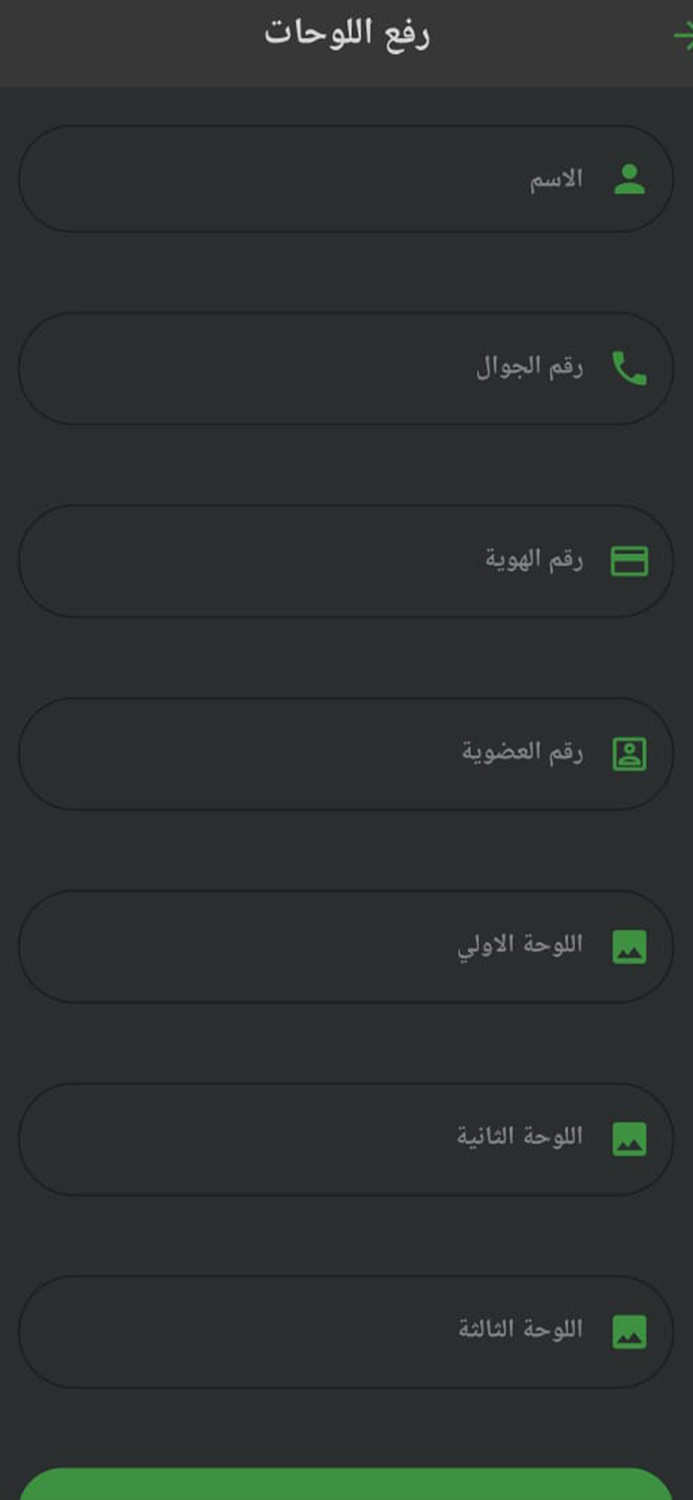The height and width of the screenshot is (1500, 693).
Task: Click the picture icon beside اللوحة الثالثة
Action: pyautogui.click(x=632, y=1329)
